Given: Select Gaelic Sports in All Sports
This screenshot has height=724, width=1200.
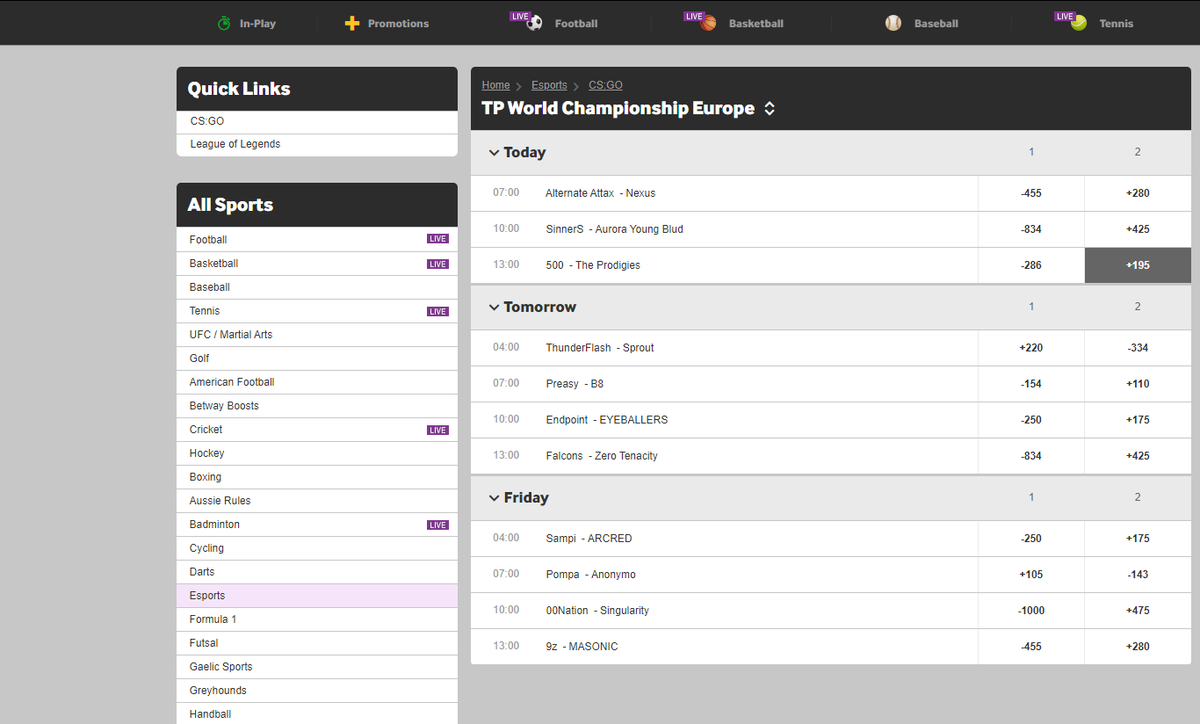Looking at the screenshot, I should coord(317,667).
